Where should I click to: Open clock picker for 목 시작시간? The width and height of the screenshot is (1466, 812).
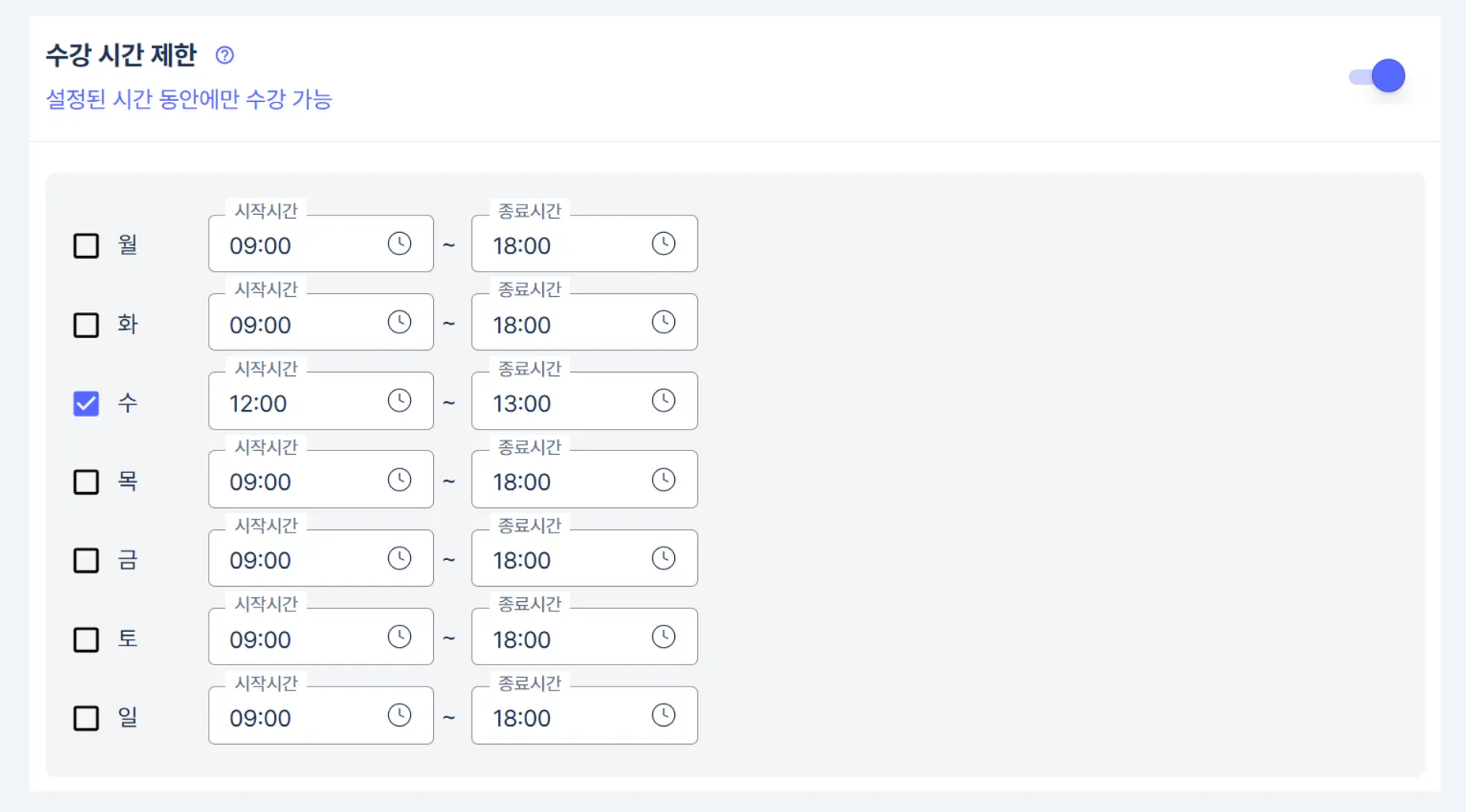pyautogui.click(x=399, y=479)
